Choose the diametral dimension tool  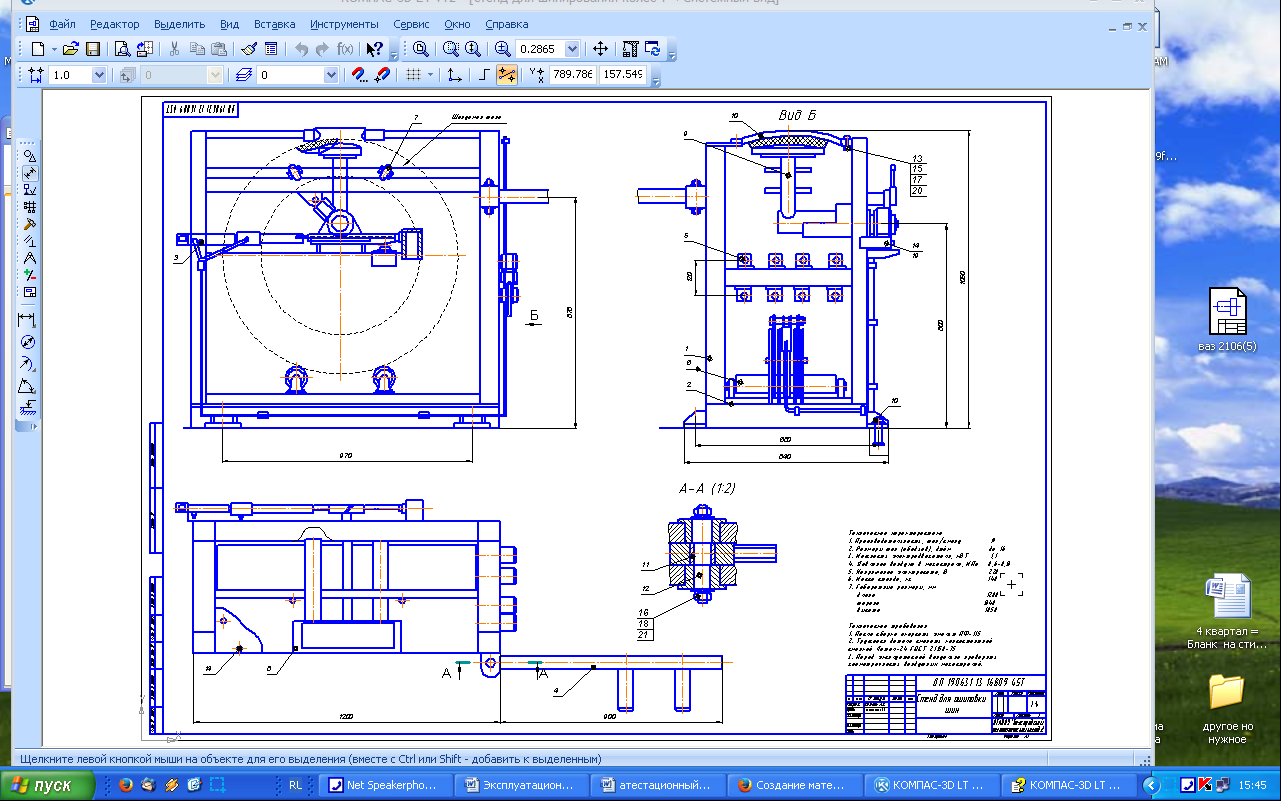tap(28, 342)
